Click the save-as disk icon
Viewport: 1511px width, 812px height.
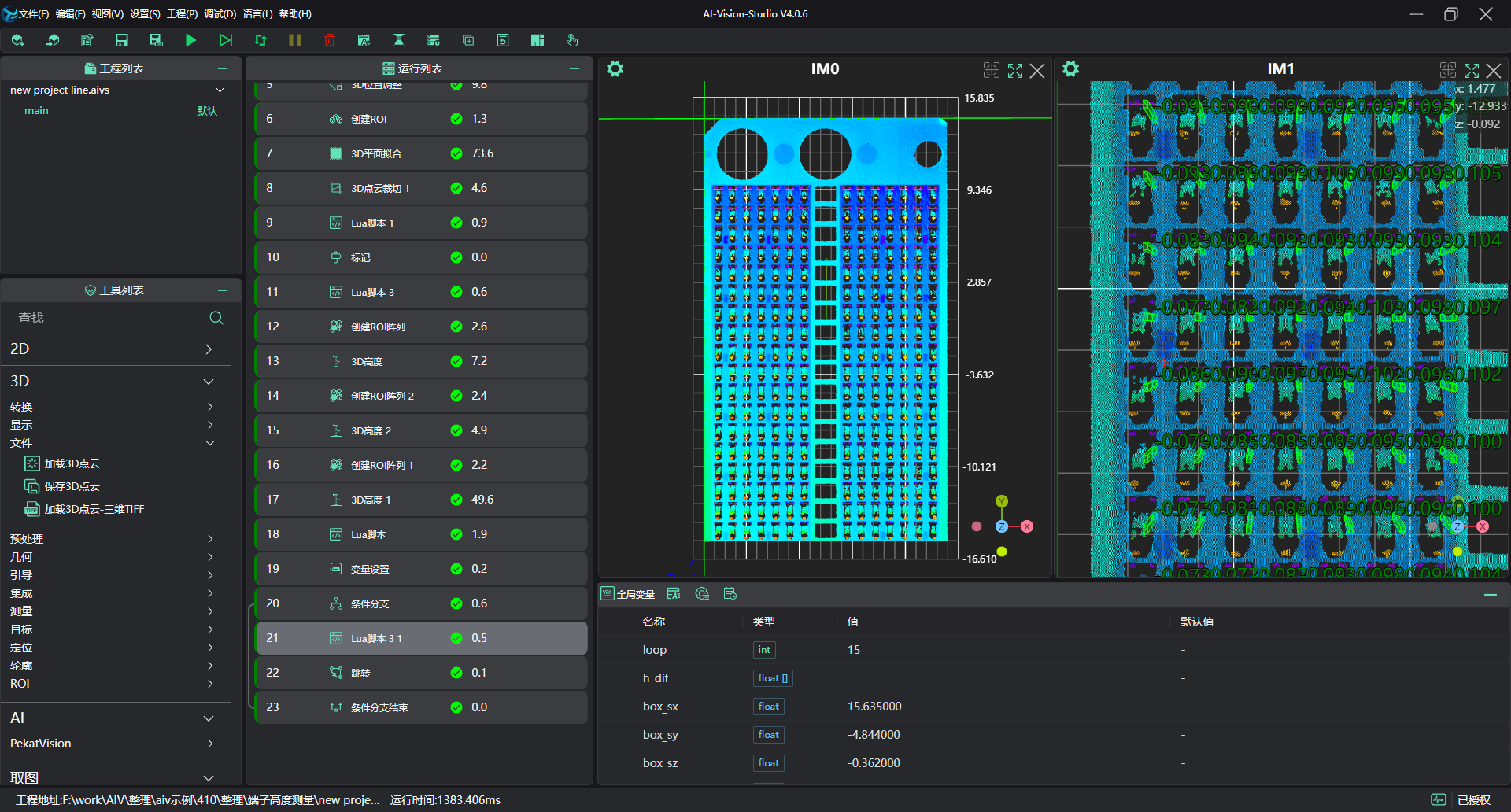tap(156, 40)
